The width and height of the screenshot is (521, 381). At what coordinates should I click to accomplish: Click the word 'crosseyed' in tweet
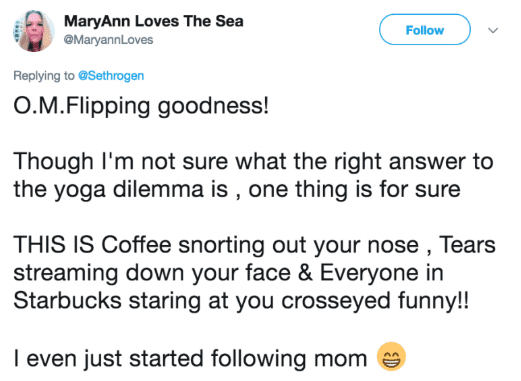336,301
